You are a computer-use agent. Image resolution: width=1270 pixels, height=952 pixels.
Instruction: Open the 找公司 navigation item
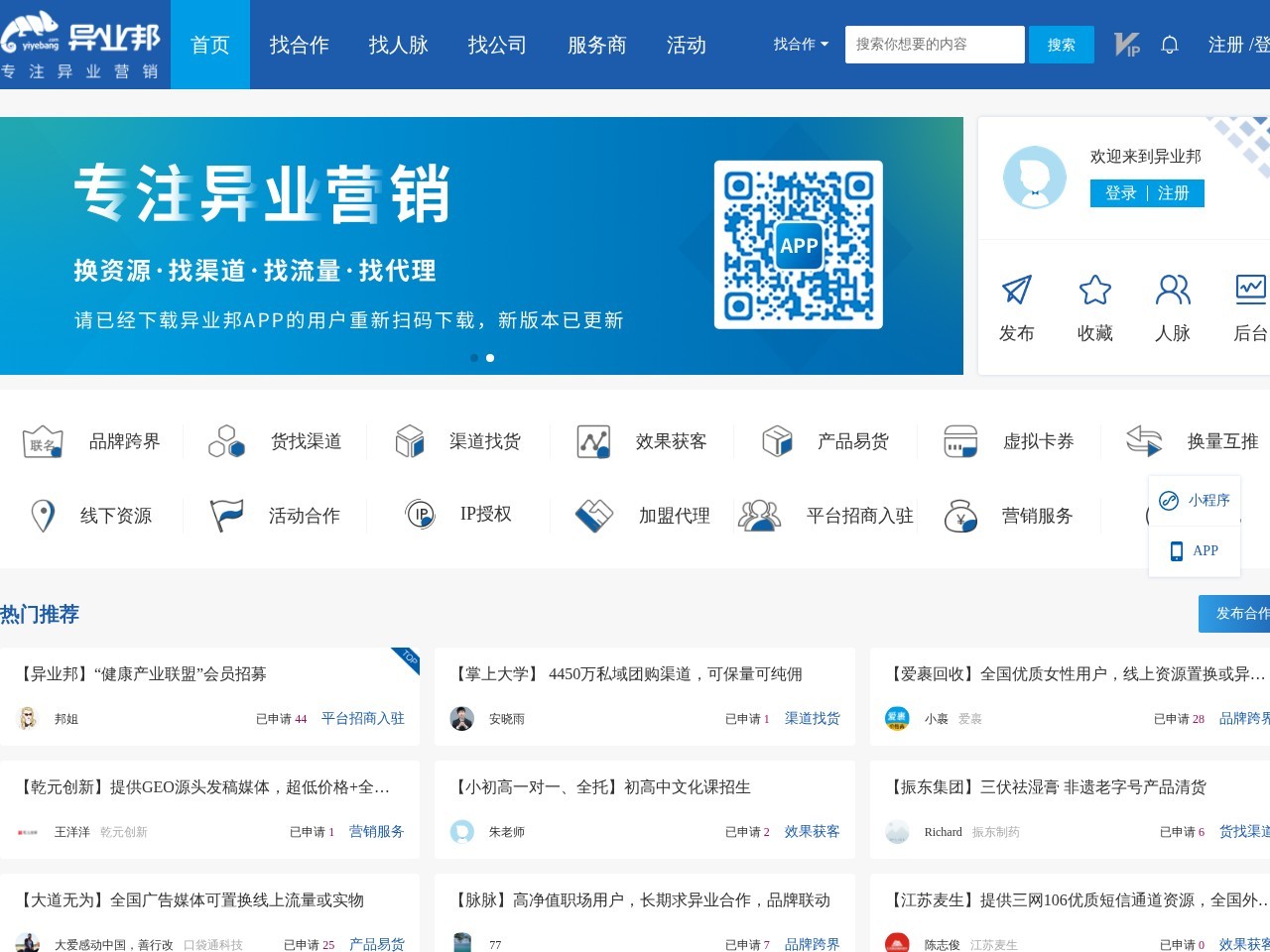click(498, 45)
